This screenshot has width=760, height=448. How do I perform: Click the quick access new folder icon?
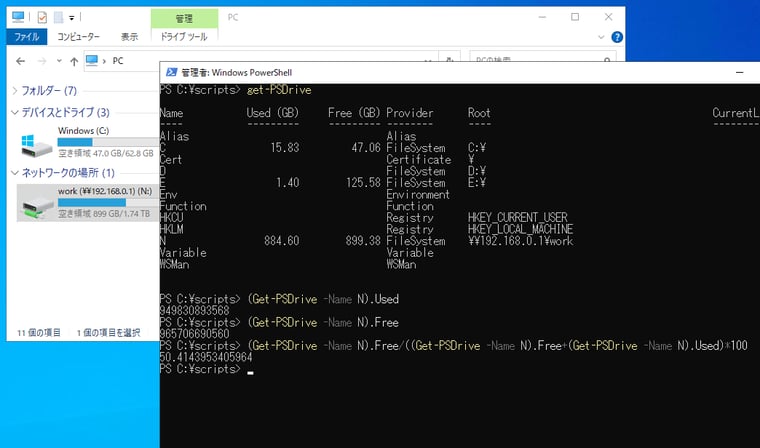coord(58,17)
